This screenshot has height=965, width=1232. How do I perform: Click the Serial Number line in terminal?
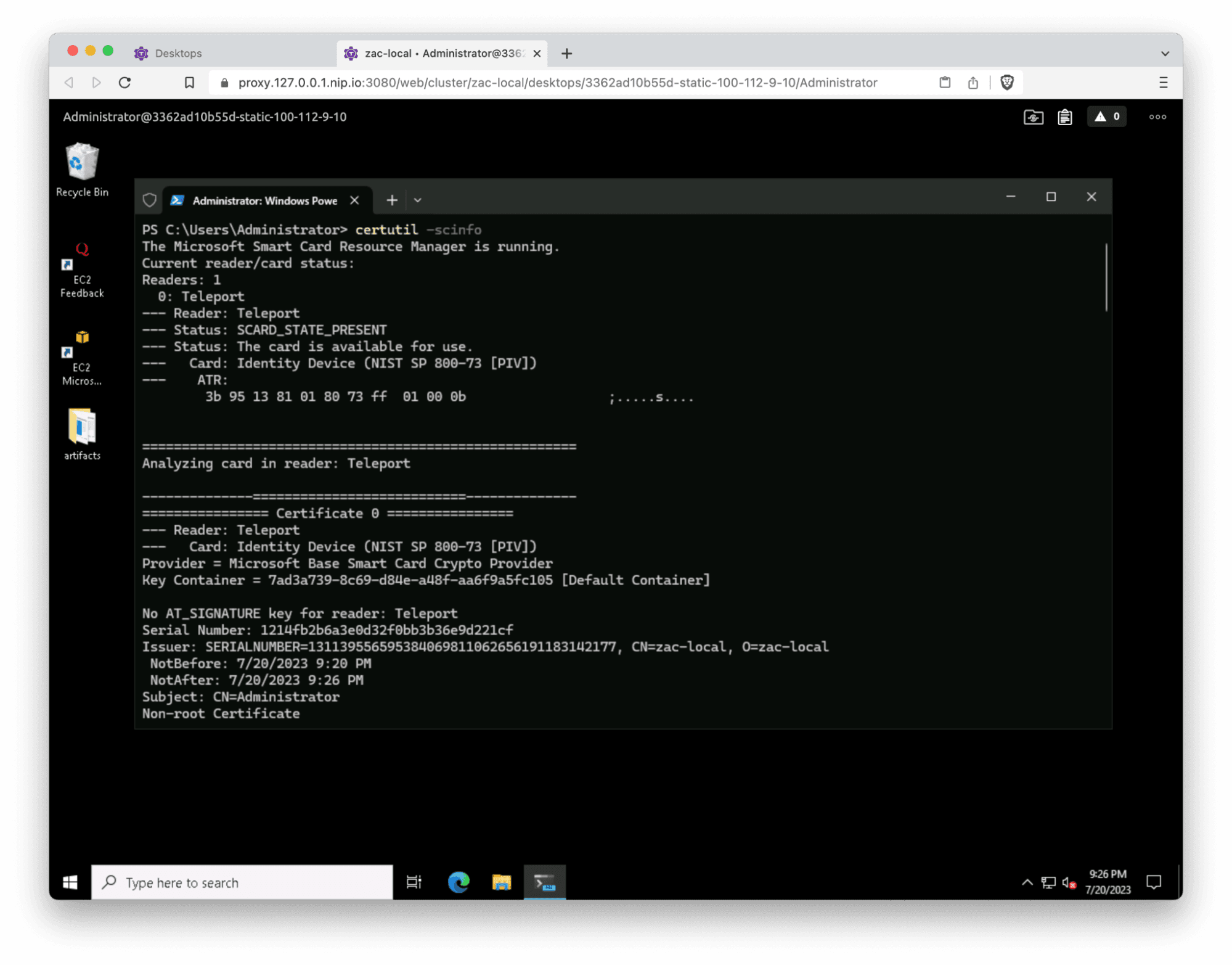tap(327, 630)
